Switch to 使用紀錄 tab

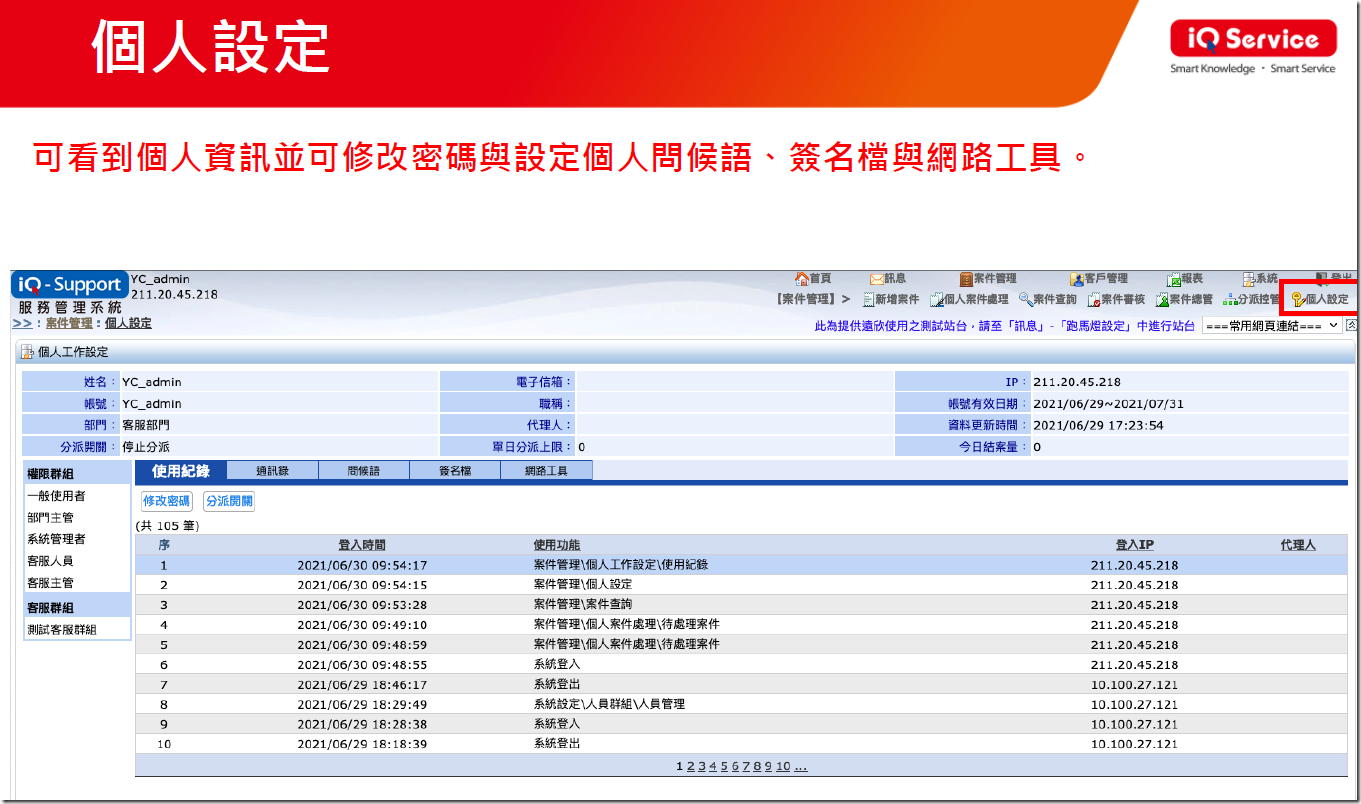click(x=181, y=471)
